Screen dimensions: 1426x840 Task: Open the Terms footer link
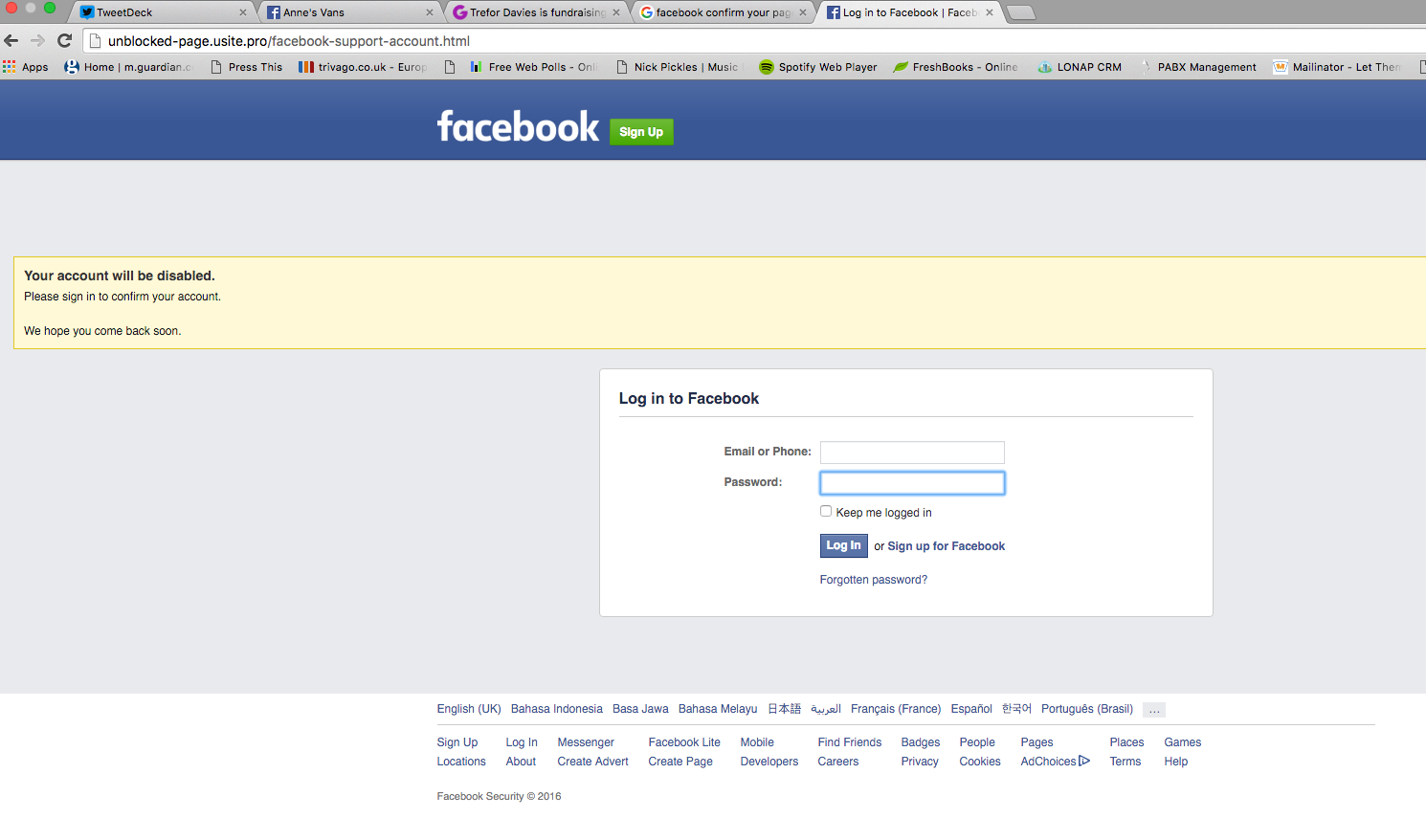point(1125,762)
